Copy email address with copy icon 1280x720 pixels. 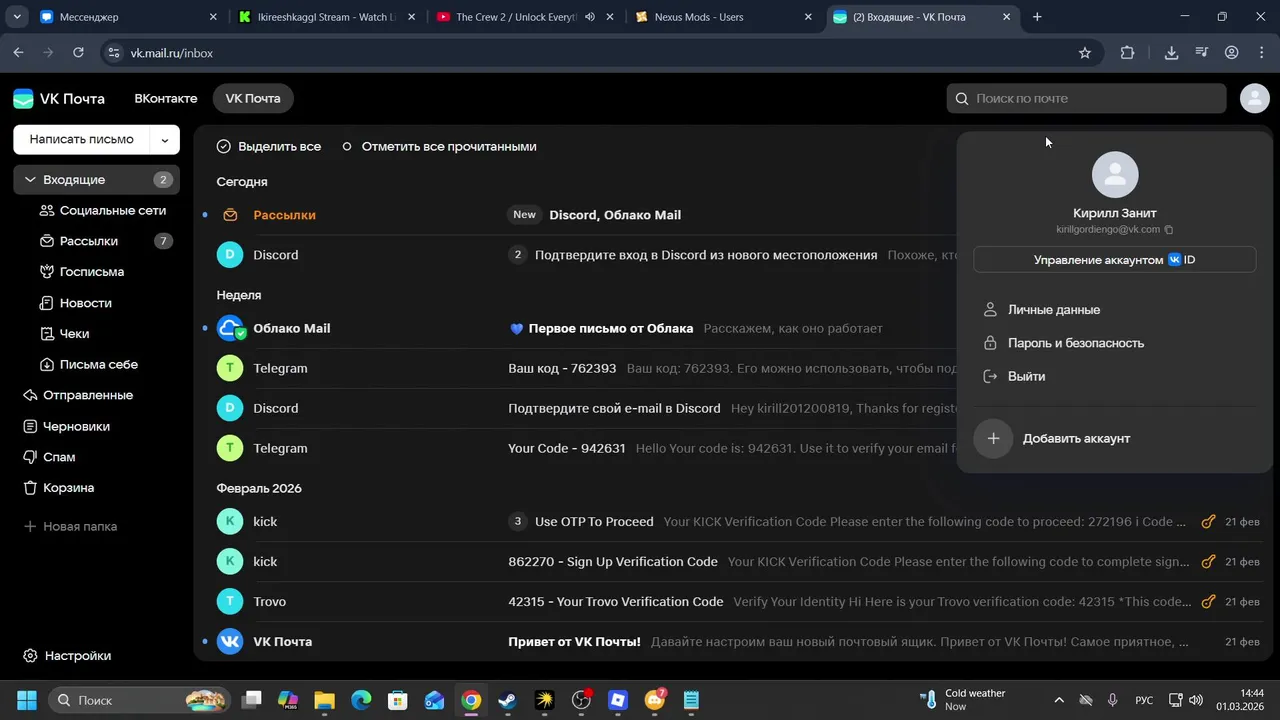coord(1169,230)
